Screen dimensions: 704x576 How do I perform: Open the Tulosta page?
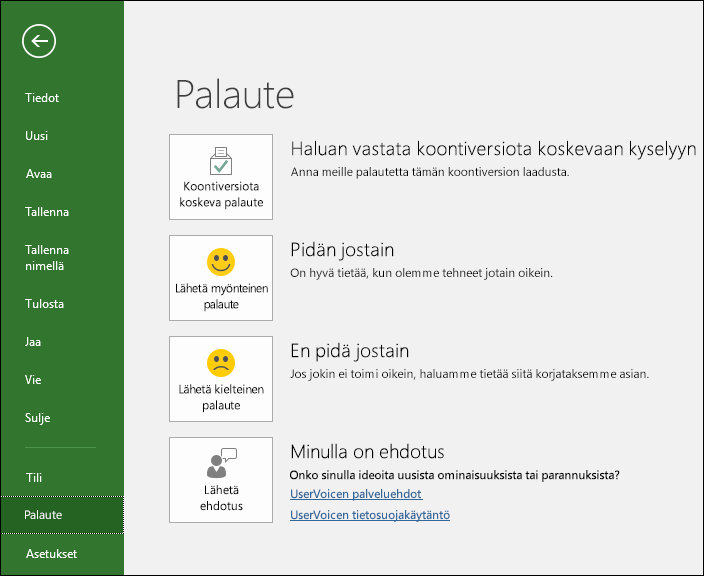pyautogui.click(x=44, y=304)
